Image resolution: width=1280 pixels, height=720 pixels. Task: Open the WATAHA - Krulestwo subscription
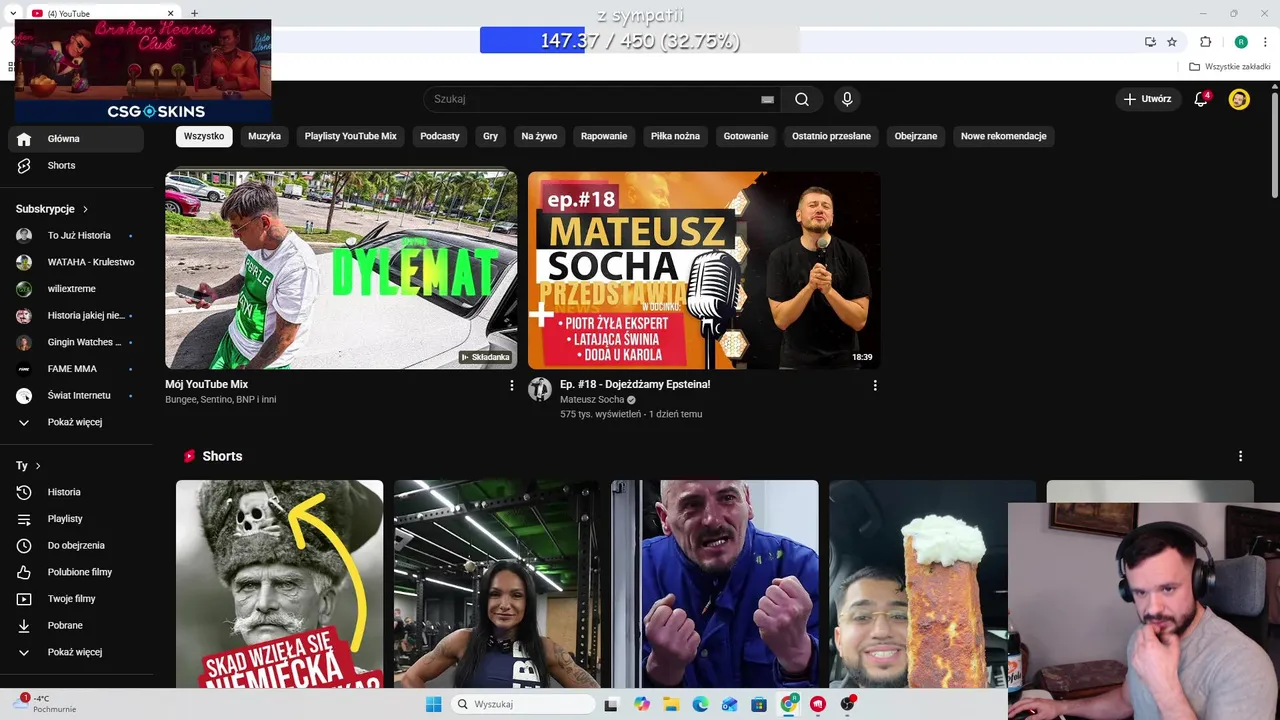click(x=76, y=262)
